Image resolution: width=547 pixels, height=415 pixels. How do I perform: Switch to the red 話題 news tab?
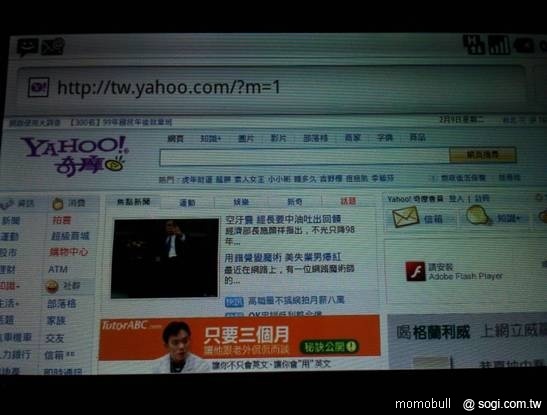click(348, 201)
